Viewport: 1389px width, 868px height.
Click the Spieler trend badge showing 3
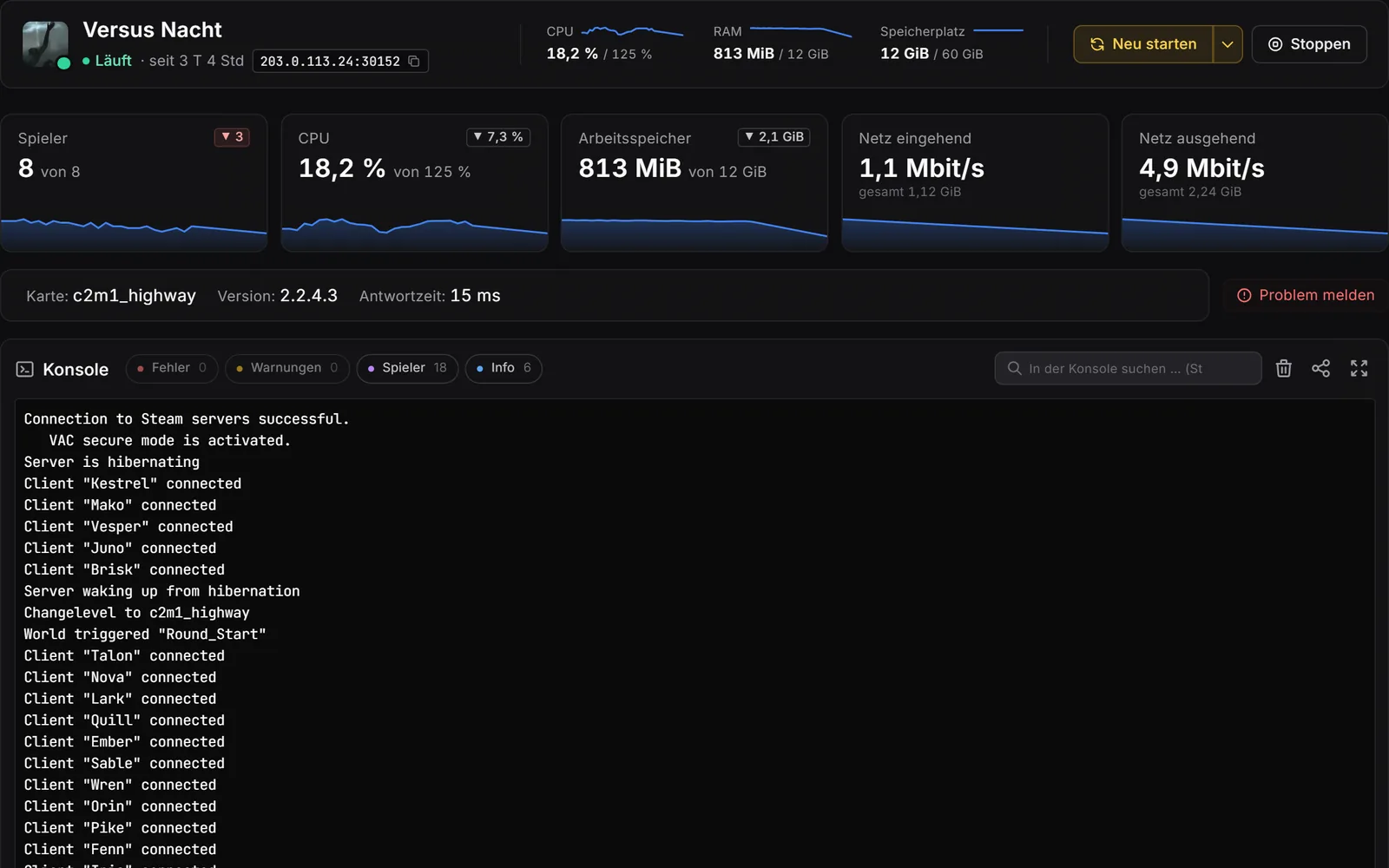click(x=232, y=137)
